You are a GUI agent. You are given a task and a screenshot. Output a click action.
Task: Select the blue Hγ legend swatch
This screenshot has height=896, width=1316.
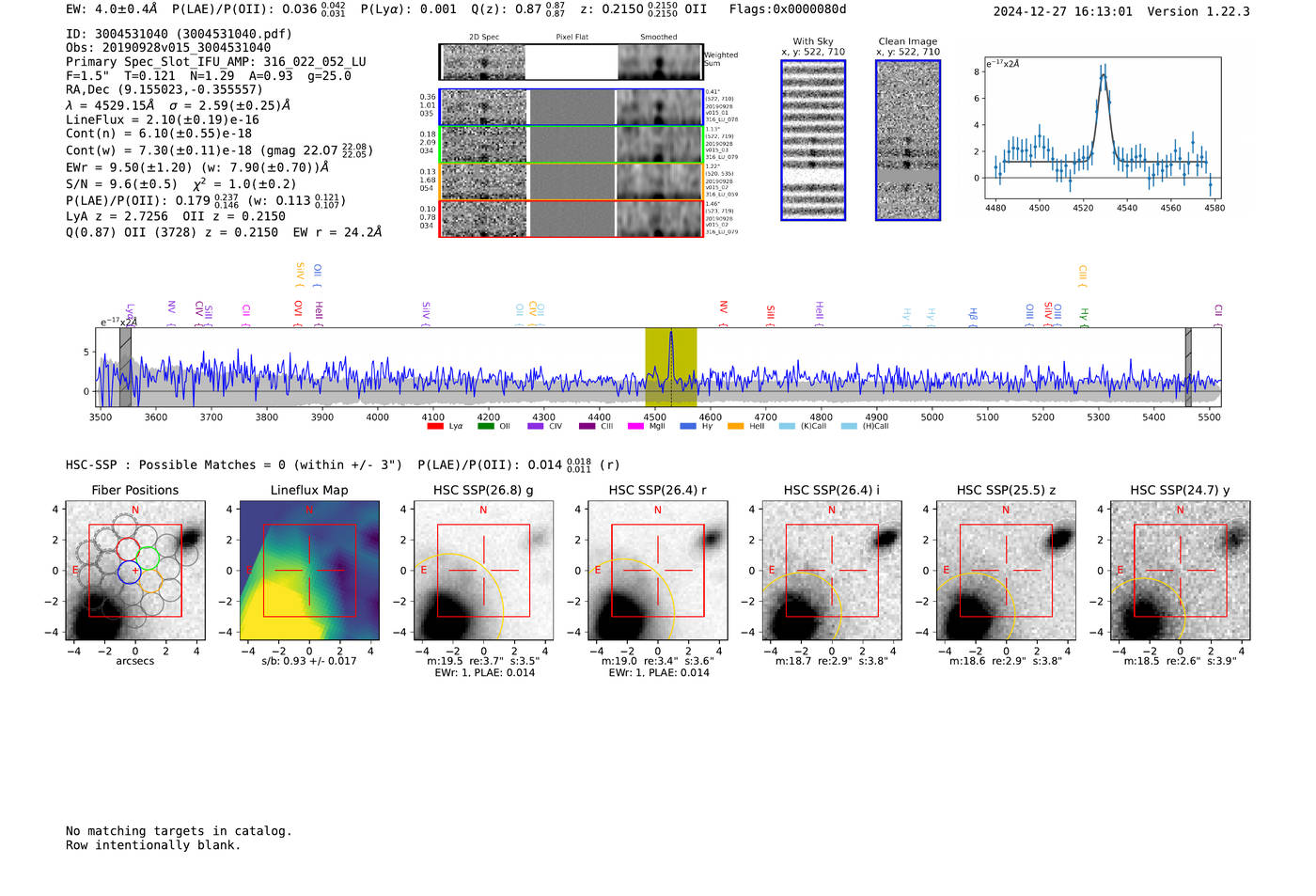pyautogui.click(x=688, y=426)
